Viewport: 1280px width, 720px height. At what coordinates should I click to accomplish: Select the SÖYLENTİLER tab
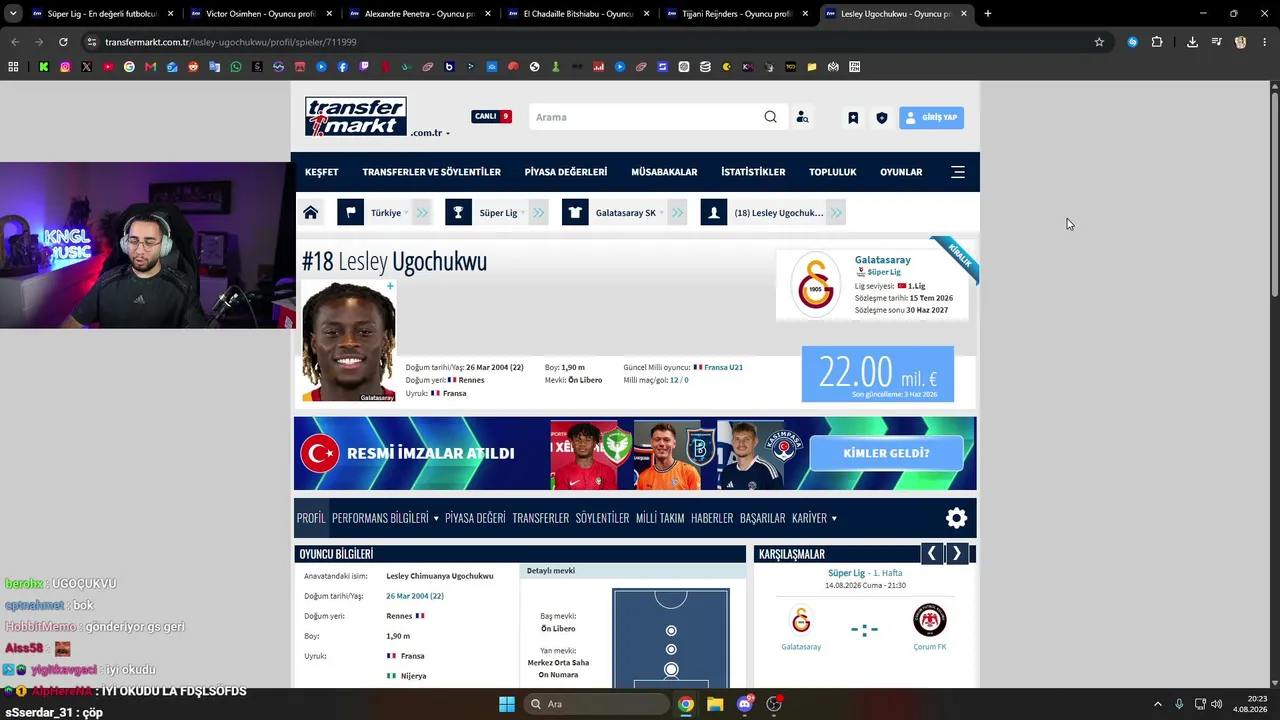click(x=602, y=518)
